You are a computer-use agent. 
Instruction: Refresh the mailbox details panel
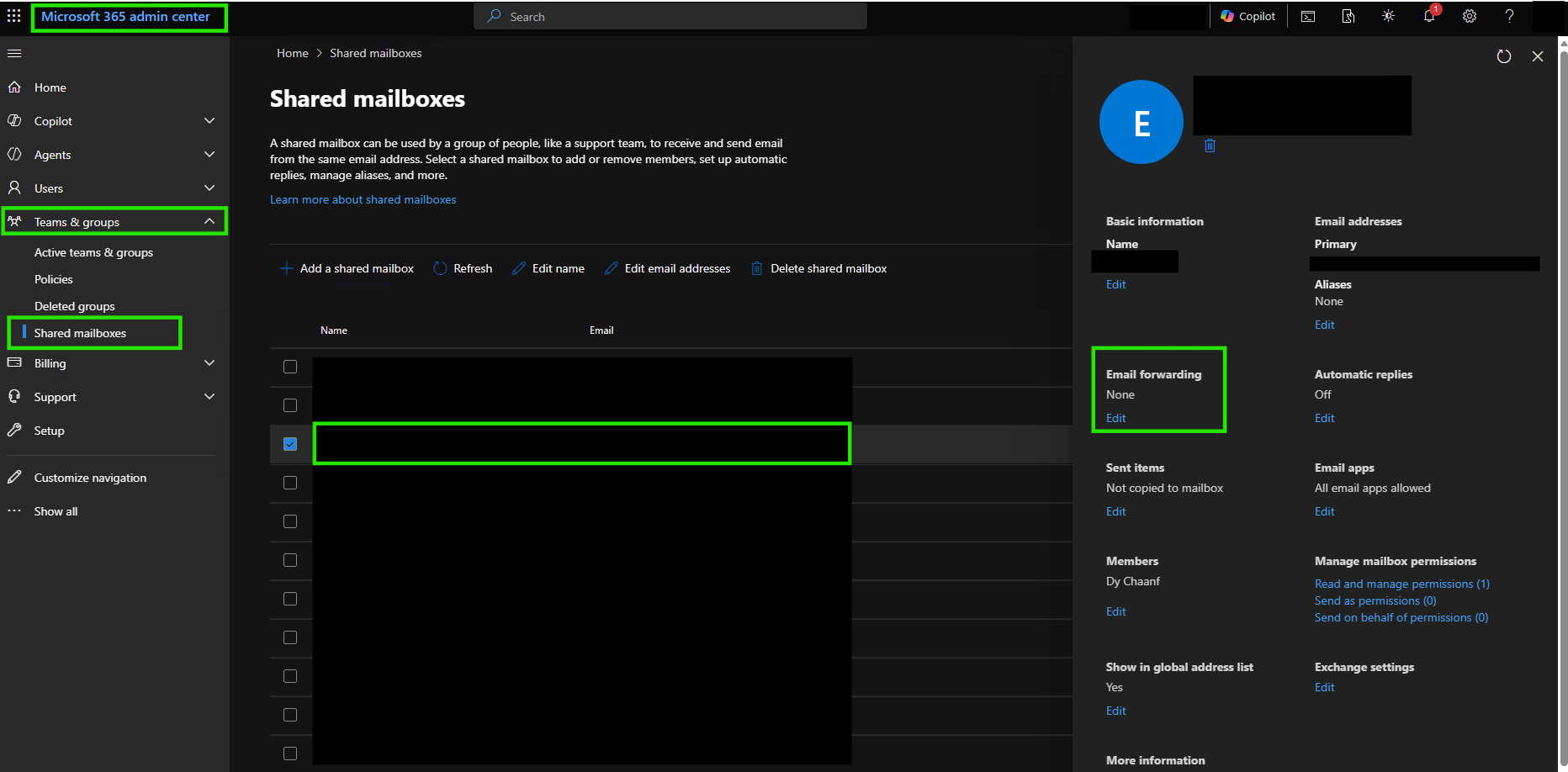tap(1504, 56)
